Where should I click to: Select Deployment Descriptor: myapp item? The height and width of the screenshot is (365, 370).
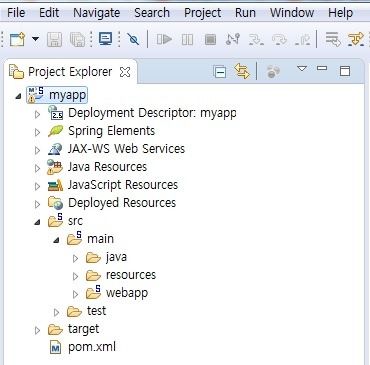point(152,113)
